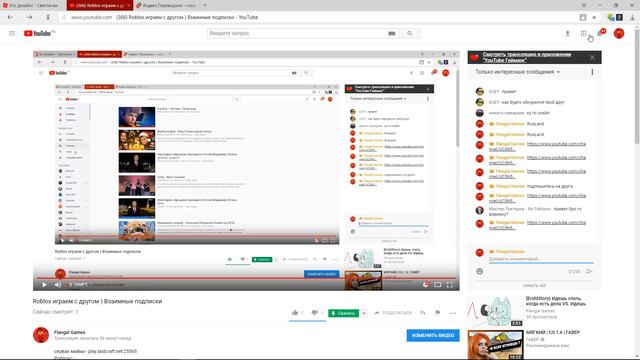
Task: Click chat message подпишитесь на друга
Action: tap(549, 186)
